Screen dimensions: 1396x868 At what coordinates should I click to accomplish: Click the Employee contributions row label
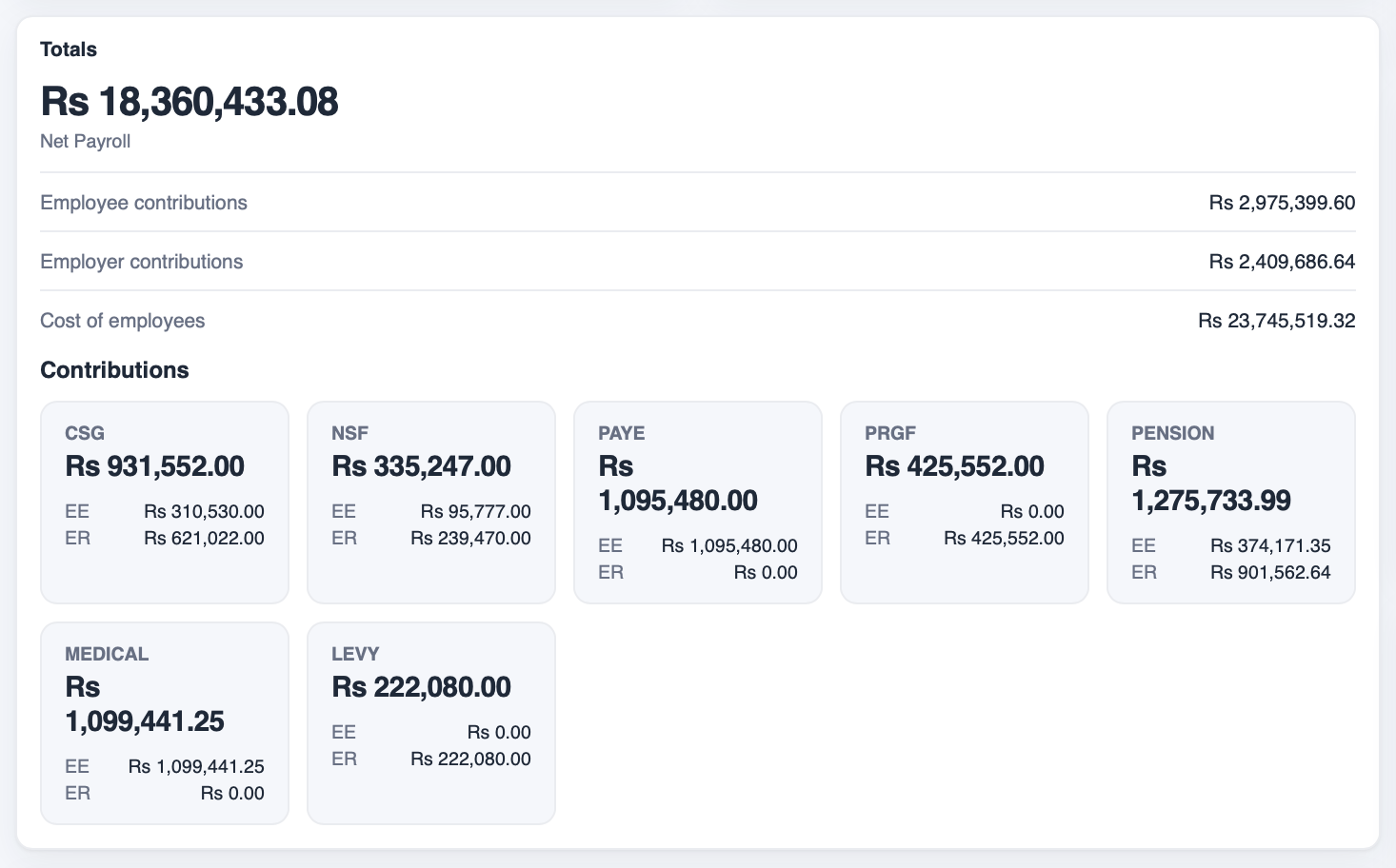144,203
